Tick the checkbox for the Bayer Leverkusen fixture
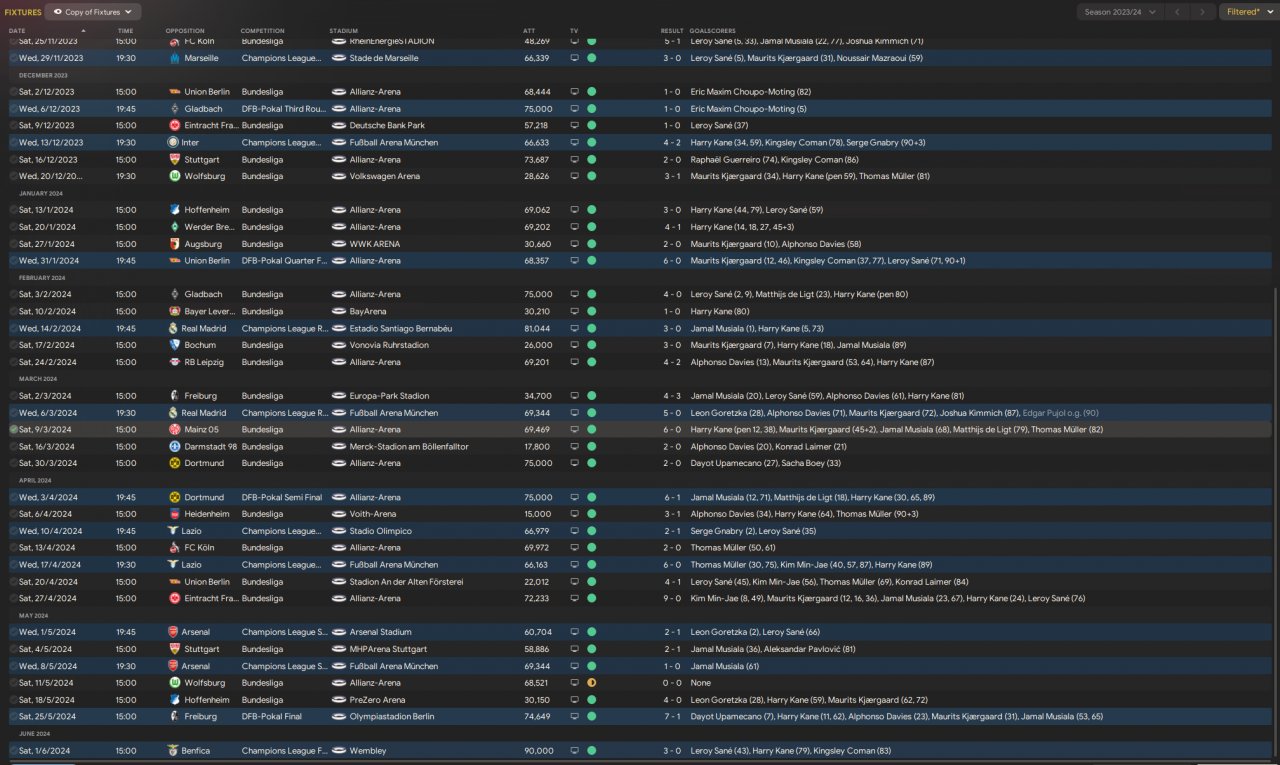The width and height of the screenshot is (1280, 765). click(13, 311)
